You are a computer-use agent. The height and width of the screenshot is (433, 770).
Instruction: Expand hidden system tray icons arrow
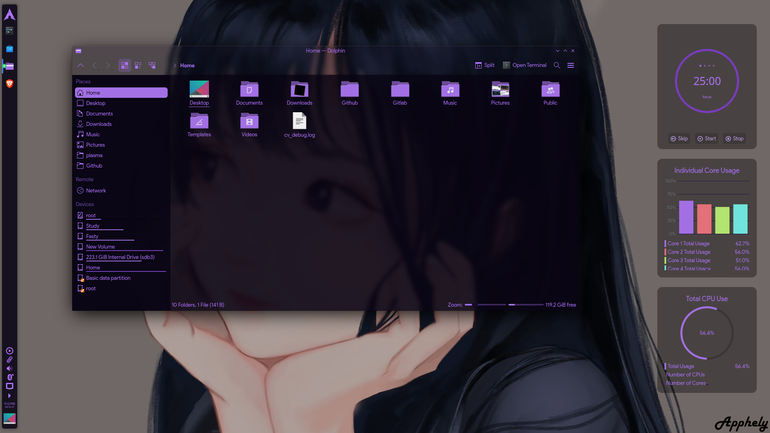click(x=9, y=396)
